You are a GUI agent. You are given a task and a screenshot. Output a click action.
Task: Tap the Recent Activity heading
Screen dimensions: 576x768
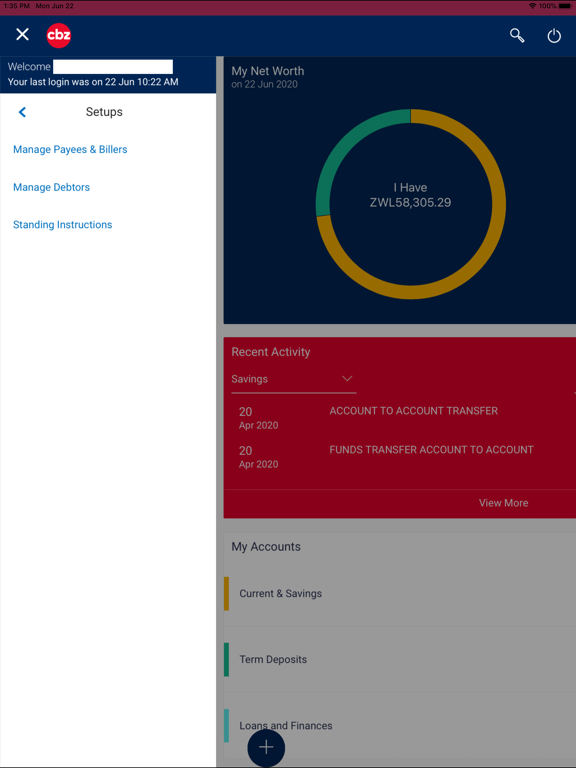(271, 352)
